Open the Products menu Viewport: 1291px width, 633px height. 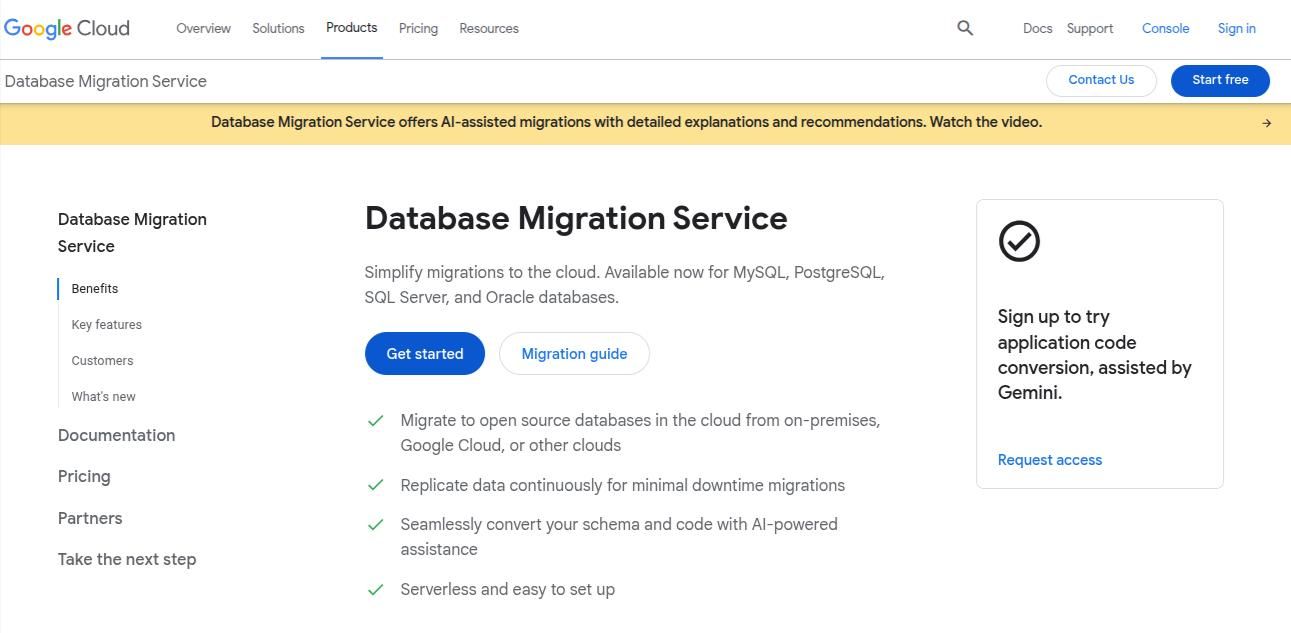coord(351,28)
